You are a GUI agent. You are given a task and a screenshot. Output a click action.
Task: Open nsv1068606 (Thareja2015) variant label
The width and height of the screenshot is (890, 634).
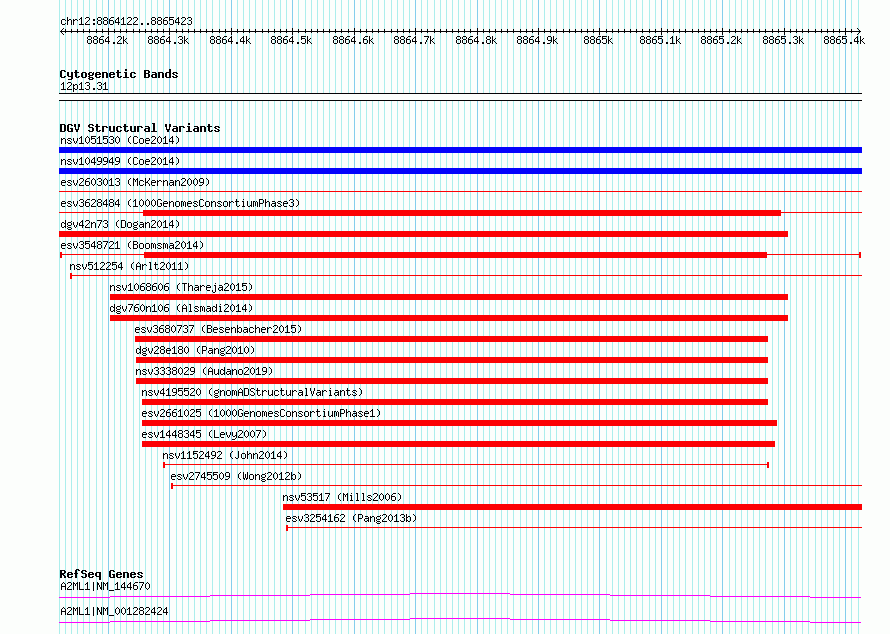181,287
